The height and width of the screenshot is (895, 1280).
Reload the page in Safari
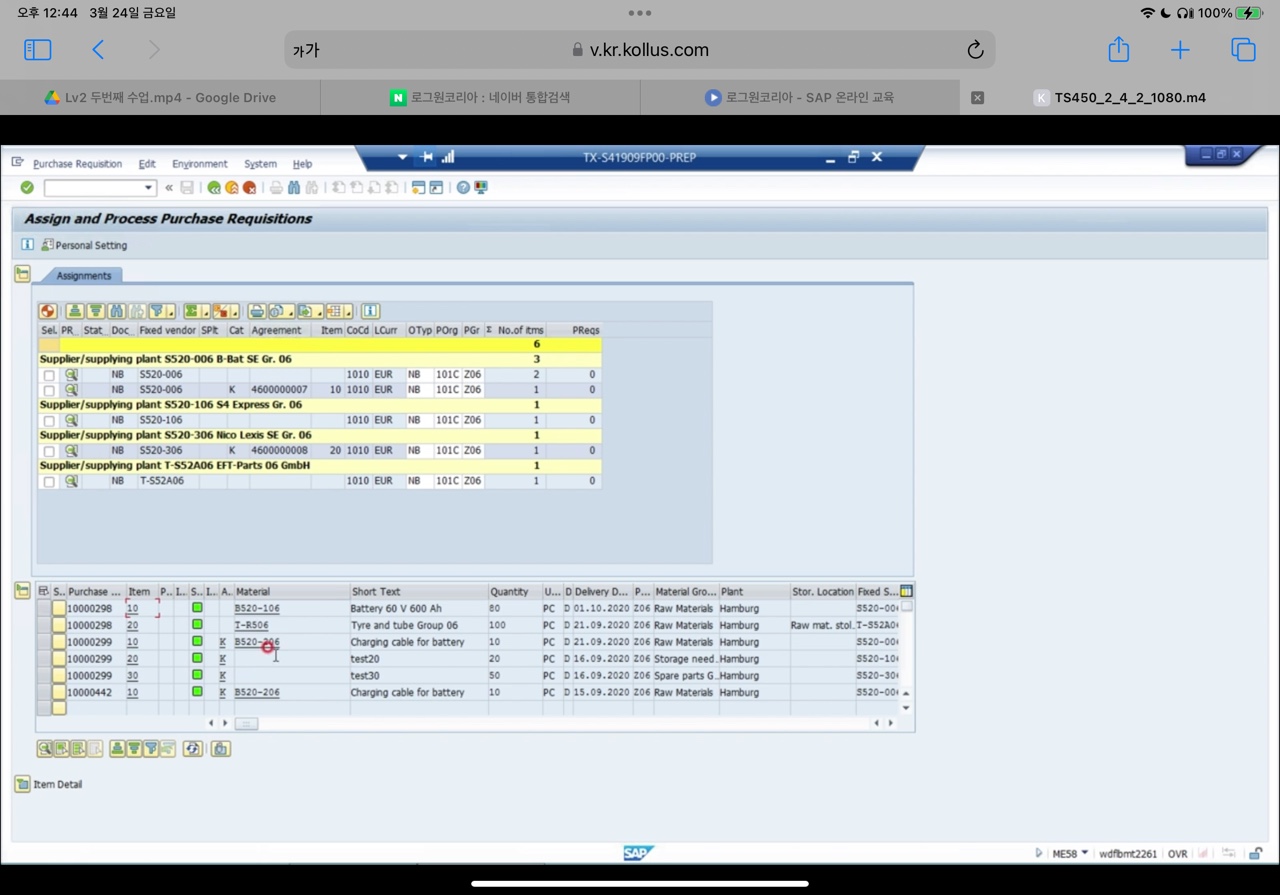[975, 50]
